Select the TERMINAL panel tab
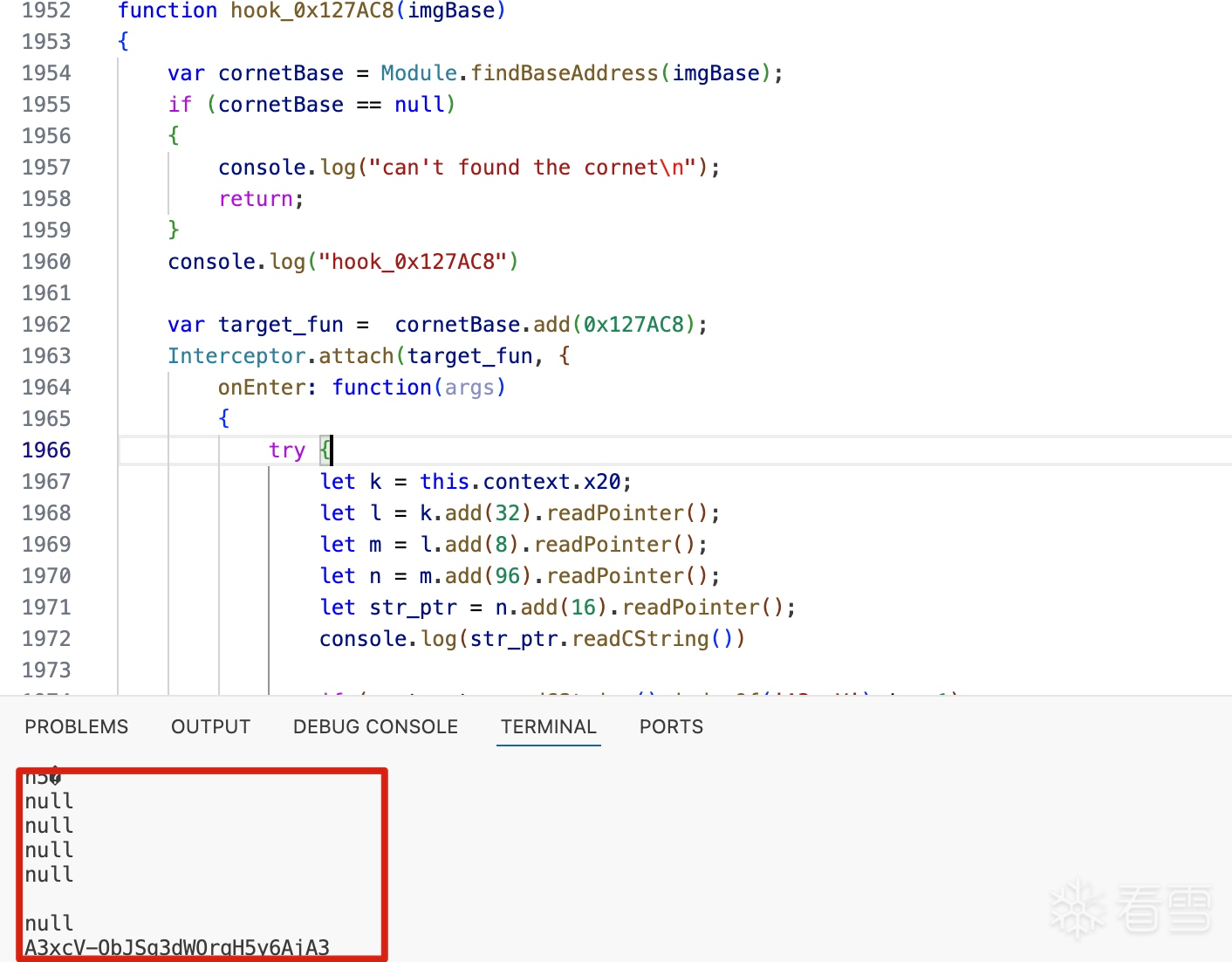The image size is (1232, 962). (x=548, y=726)
